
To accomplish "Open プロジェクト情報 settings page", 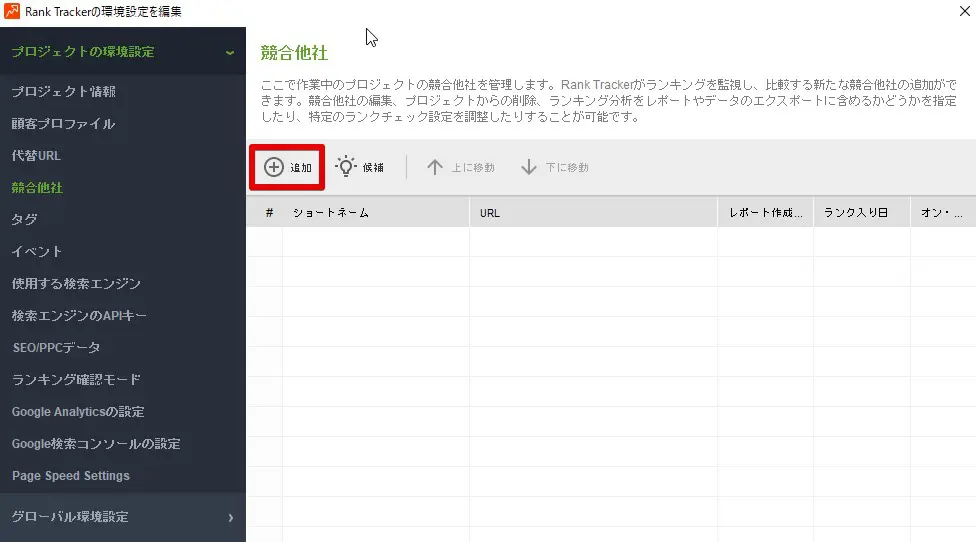I will 64,92.
